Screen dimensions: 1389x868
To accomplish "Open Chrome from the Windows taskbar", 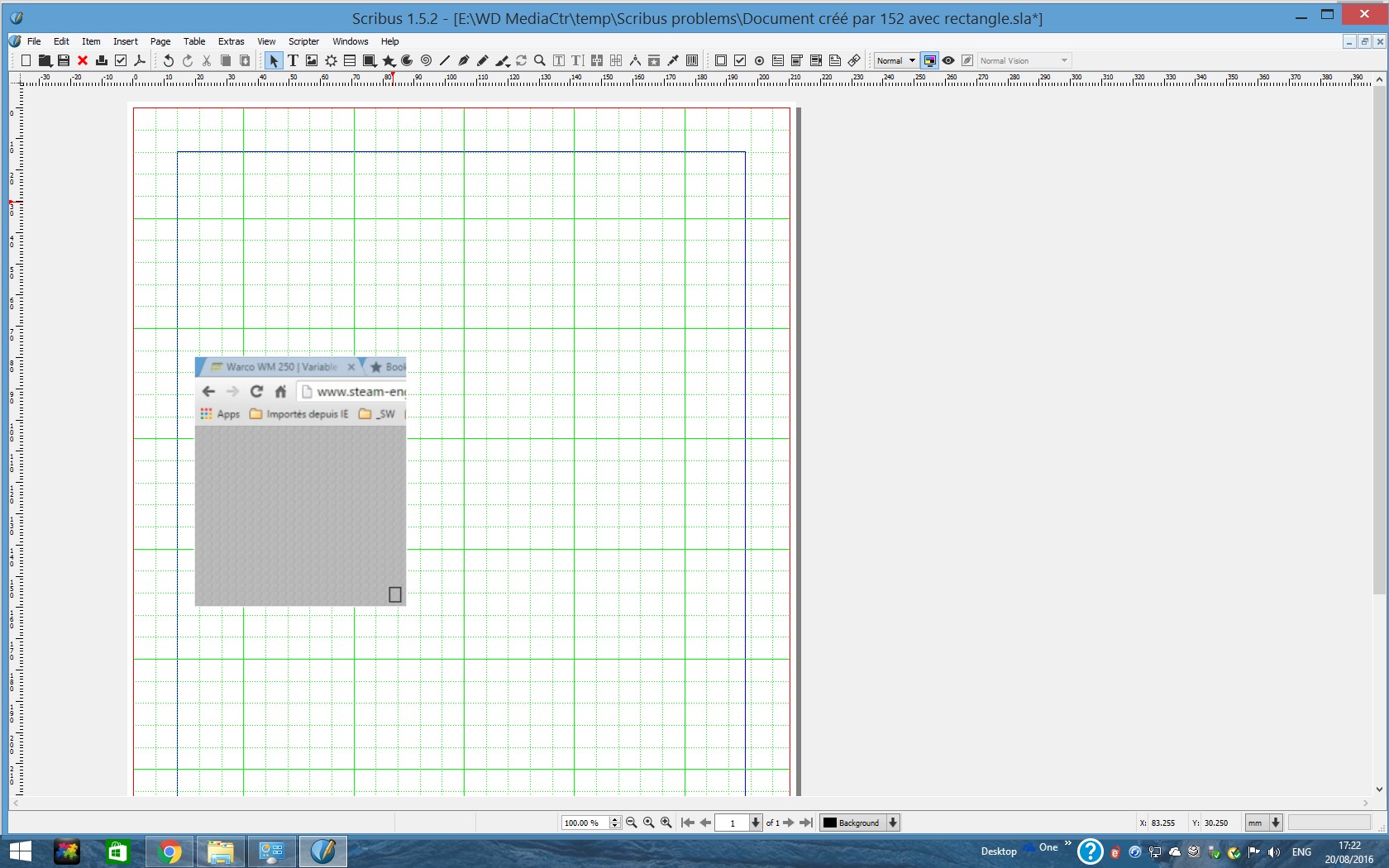I will tap(169, 851).
